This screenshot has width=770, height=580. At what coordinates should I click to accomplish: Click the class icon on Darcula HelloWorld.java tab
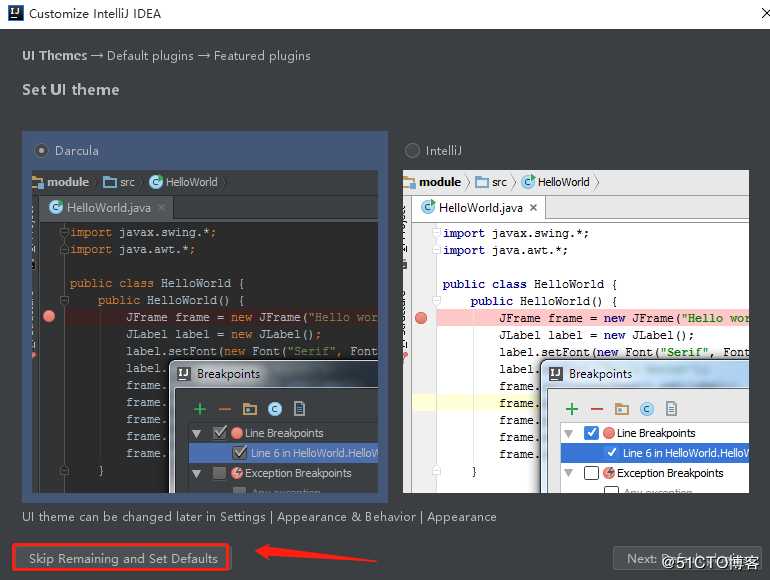(55, 207)
